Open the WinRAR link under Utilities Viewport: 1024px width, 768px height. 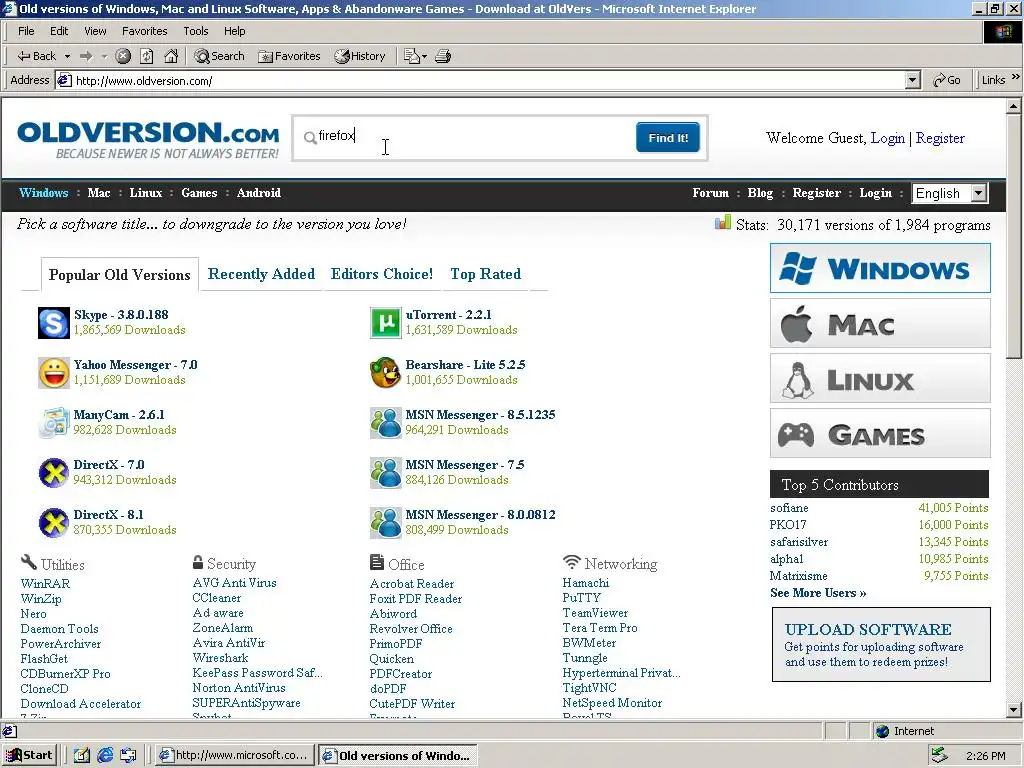click(x=45, y=584)
